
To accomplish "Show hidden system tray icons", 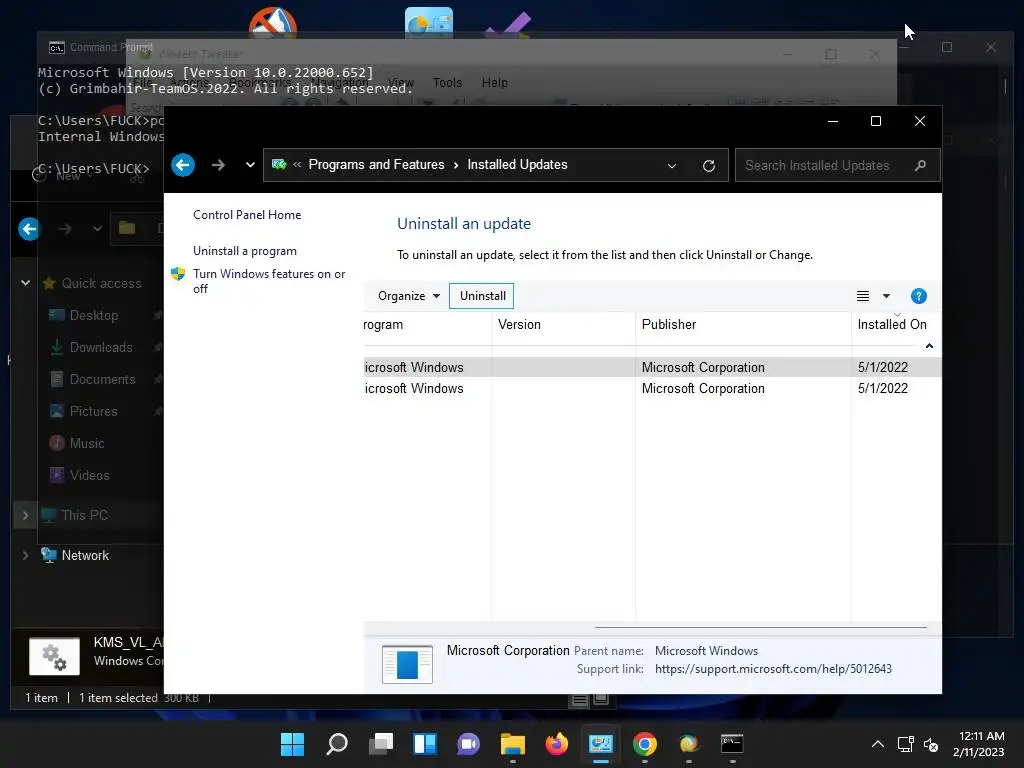I will [x=878, y=744].
